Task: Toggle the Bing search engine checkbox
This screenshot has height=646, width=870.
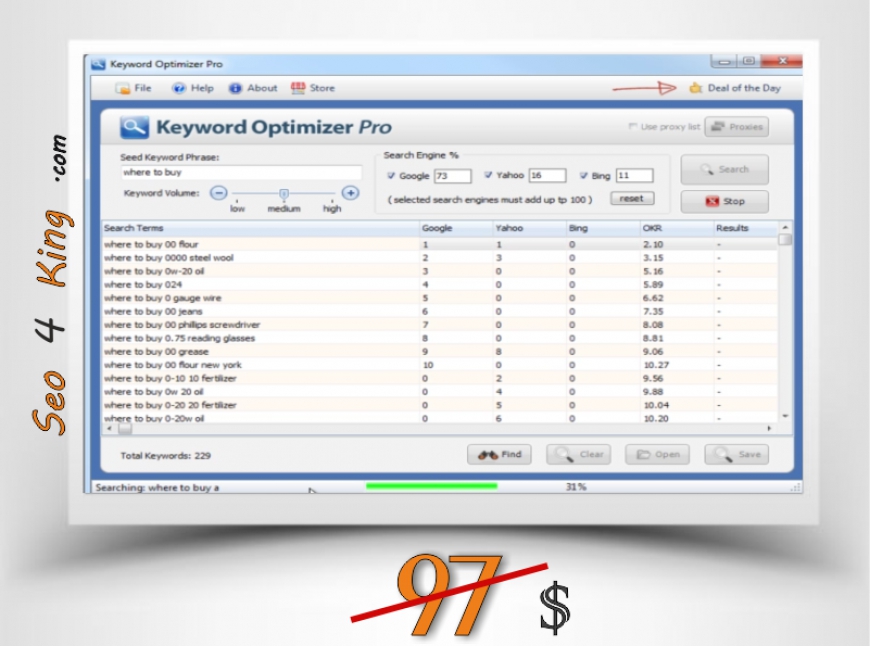Action: coord(583,175)
